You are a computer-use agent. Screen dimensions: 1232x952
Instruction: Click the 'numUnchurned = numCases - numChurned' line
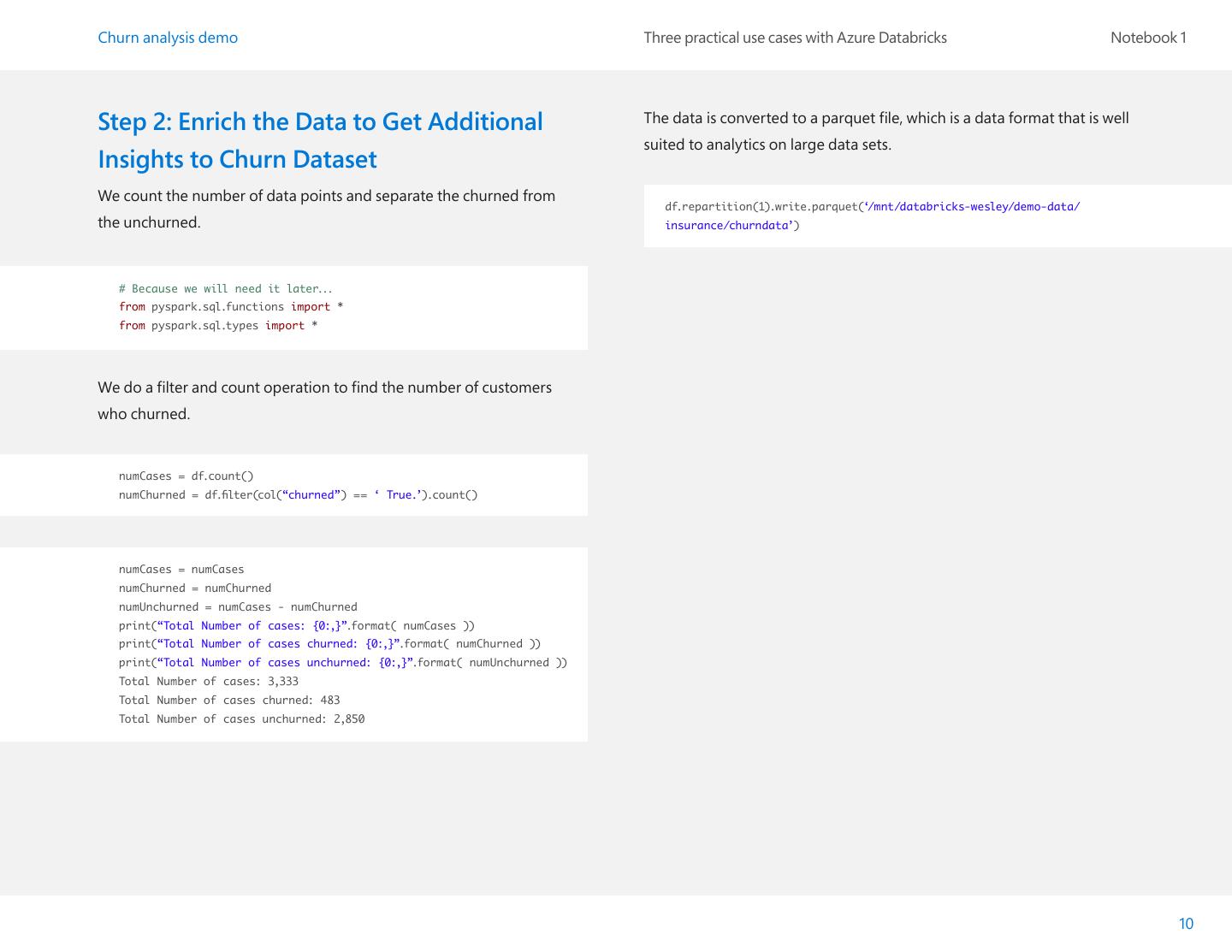click(x=238, y=607)
